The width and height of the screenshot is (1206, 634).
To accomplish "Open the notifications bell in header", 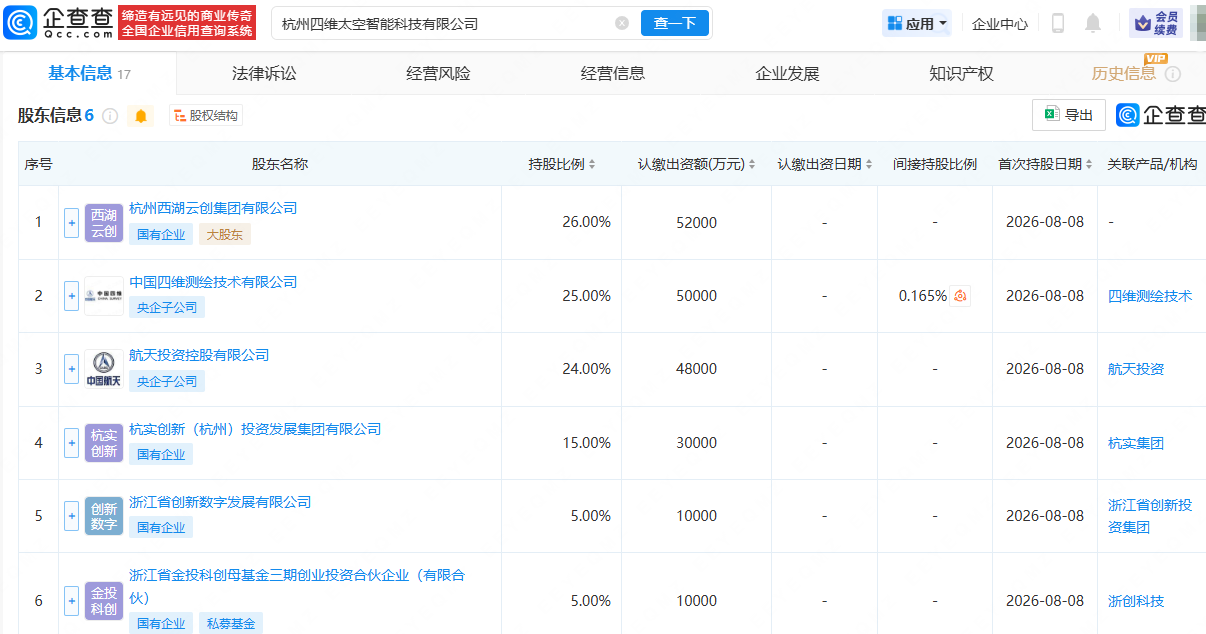I will coord(1093,23).
